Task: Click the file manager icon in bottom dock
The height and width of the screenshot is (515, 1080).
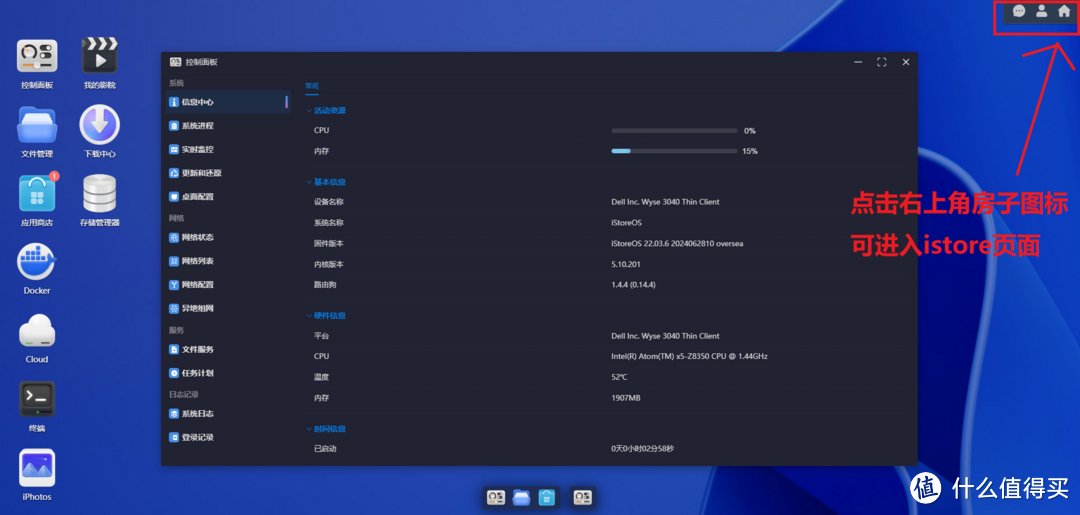Action: (521, 497)
